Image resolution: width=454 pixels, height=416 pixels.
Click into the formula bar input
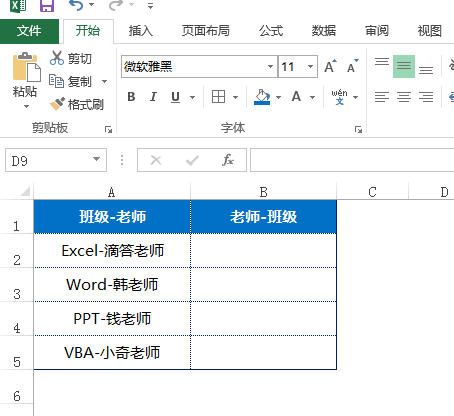pyautogui.click(x=352, y=160)
